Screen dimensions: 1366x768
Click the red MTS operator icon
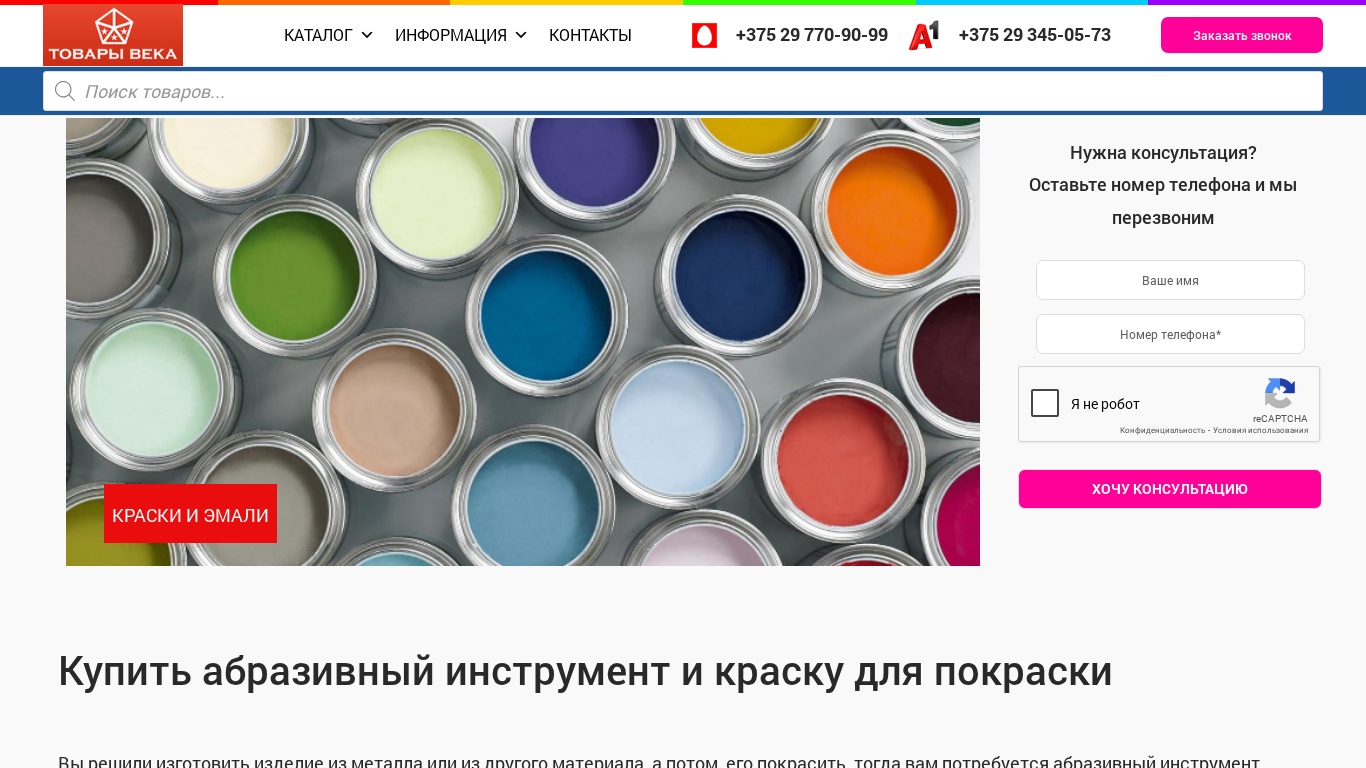[x=704, y=35]
